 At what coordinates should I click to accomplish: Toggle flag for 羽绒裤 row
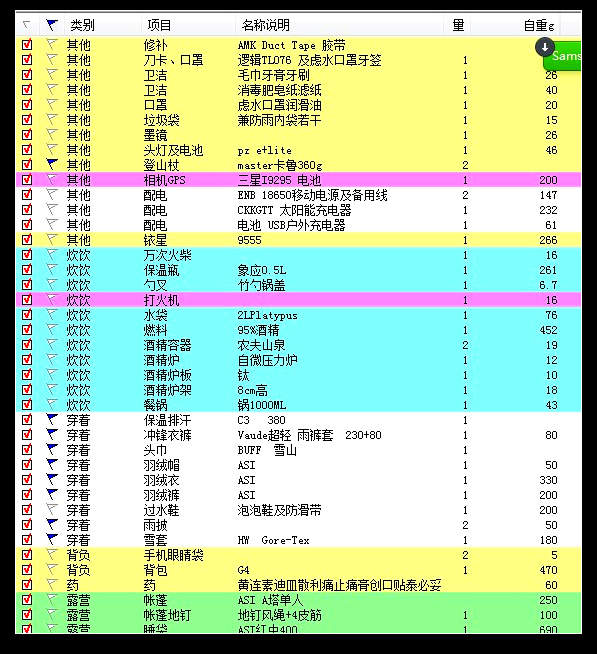point(51,495)
